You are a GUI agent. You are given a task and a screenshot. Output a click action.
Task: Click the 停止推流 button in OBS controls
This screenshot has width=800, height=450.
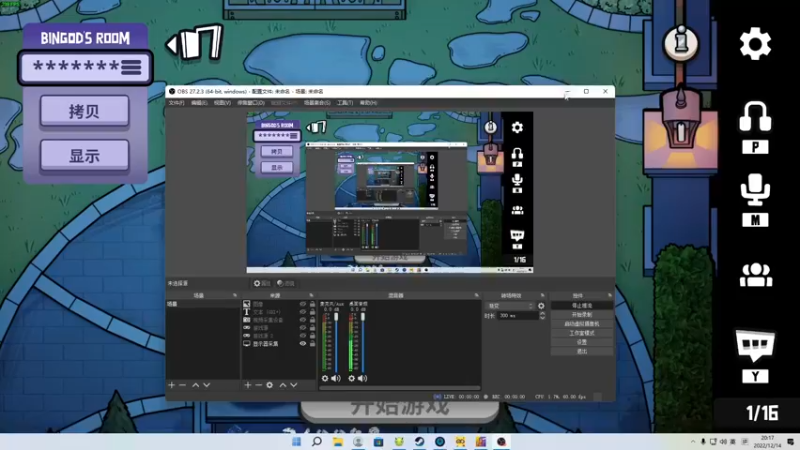tap(582, 306)
